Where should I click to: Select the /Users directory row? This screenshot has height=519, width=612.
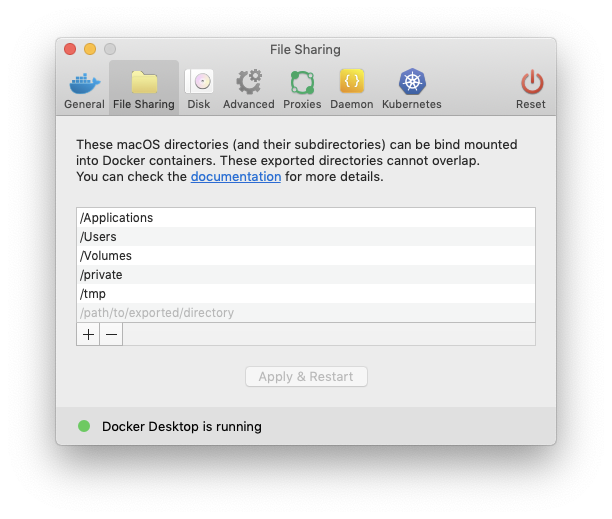pos(306,236)
